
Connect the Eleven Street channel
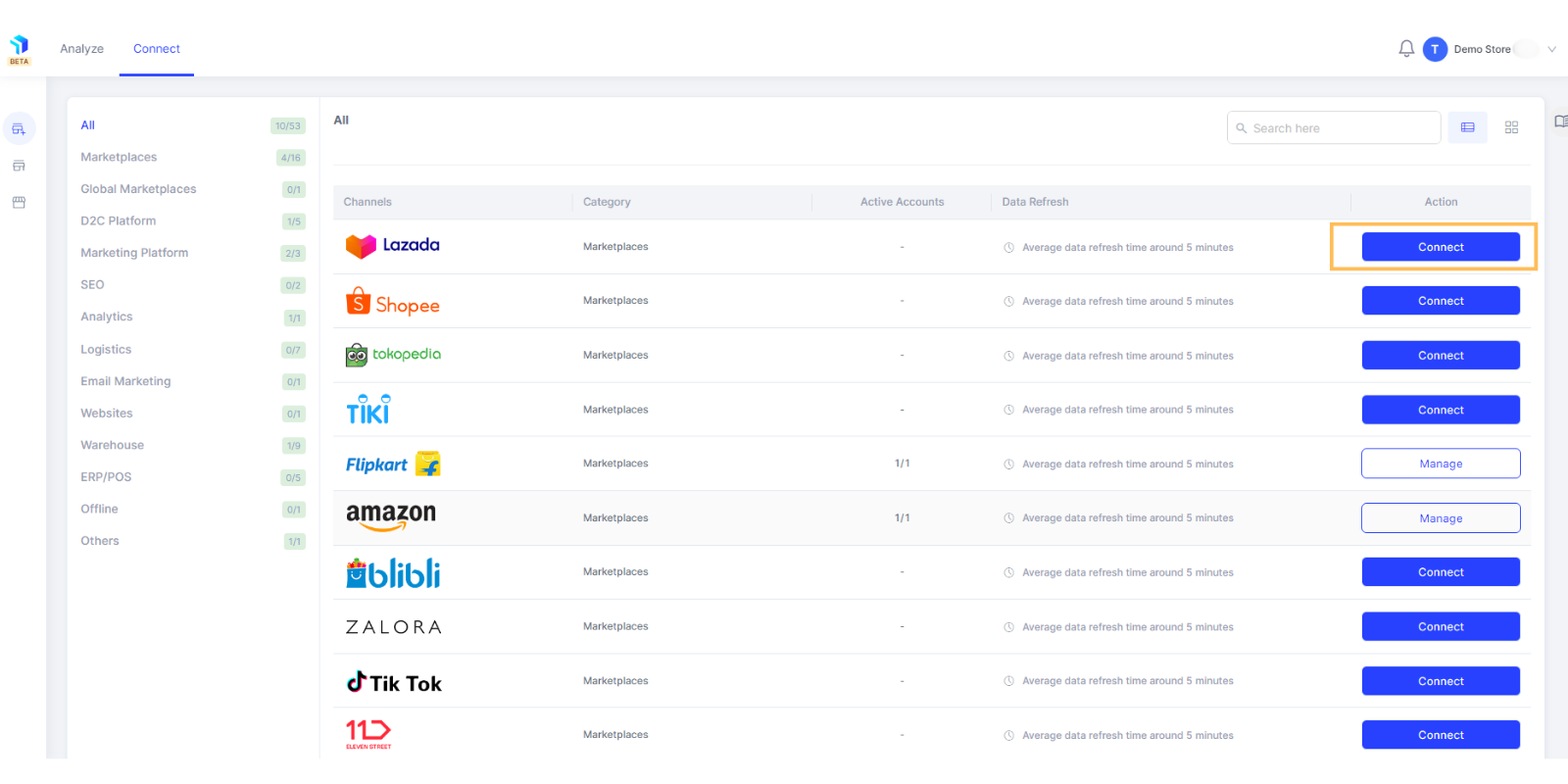coord(1441,735)
